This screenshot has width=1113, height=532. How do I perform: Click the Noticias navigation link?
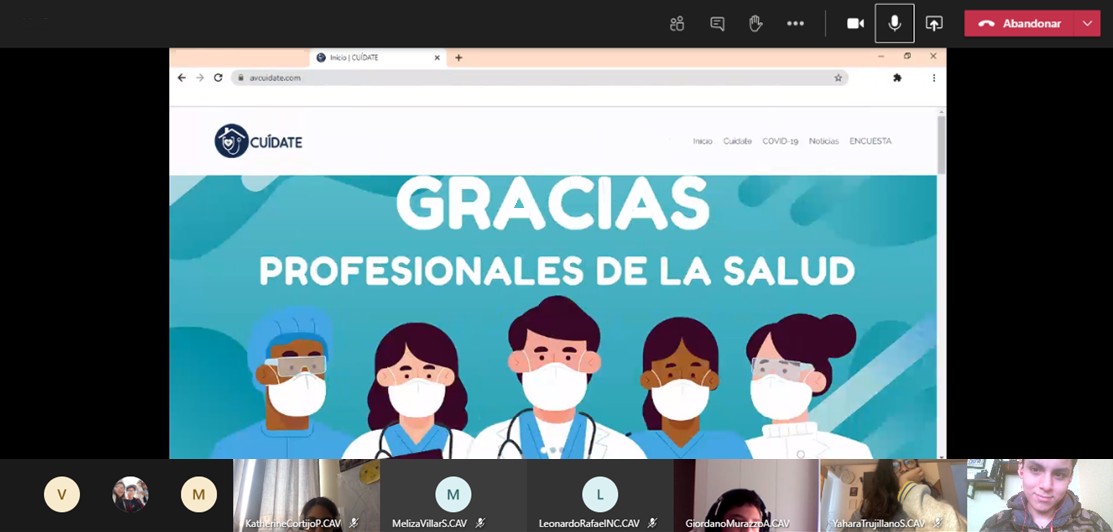[824, 141]
